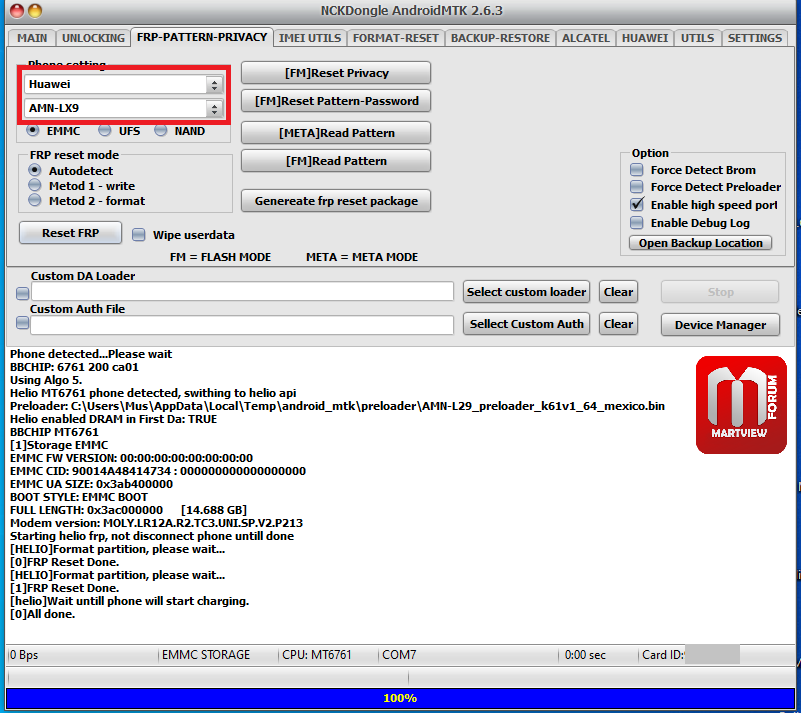Click Clear next to Select custom loader
This screenshot has height=713, width=801.
point(618,292)
